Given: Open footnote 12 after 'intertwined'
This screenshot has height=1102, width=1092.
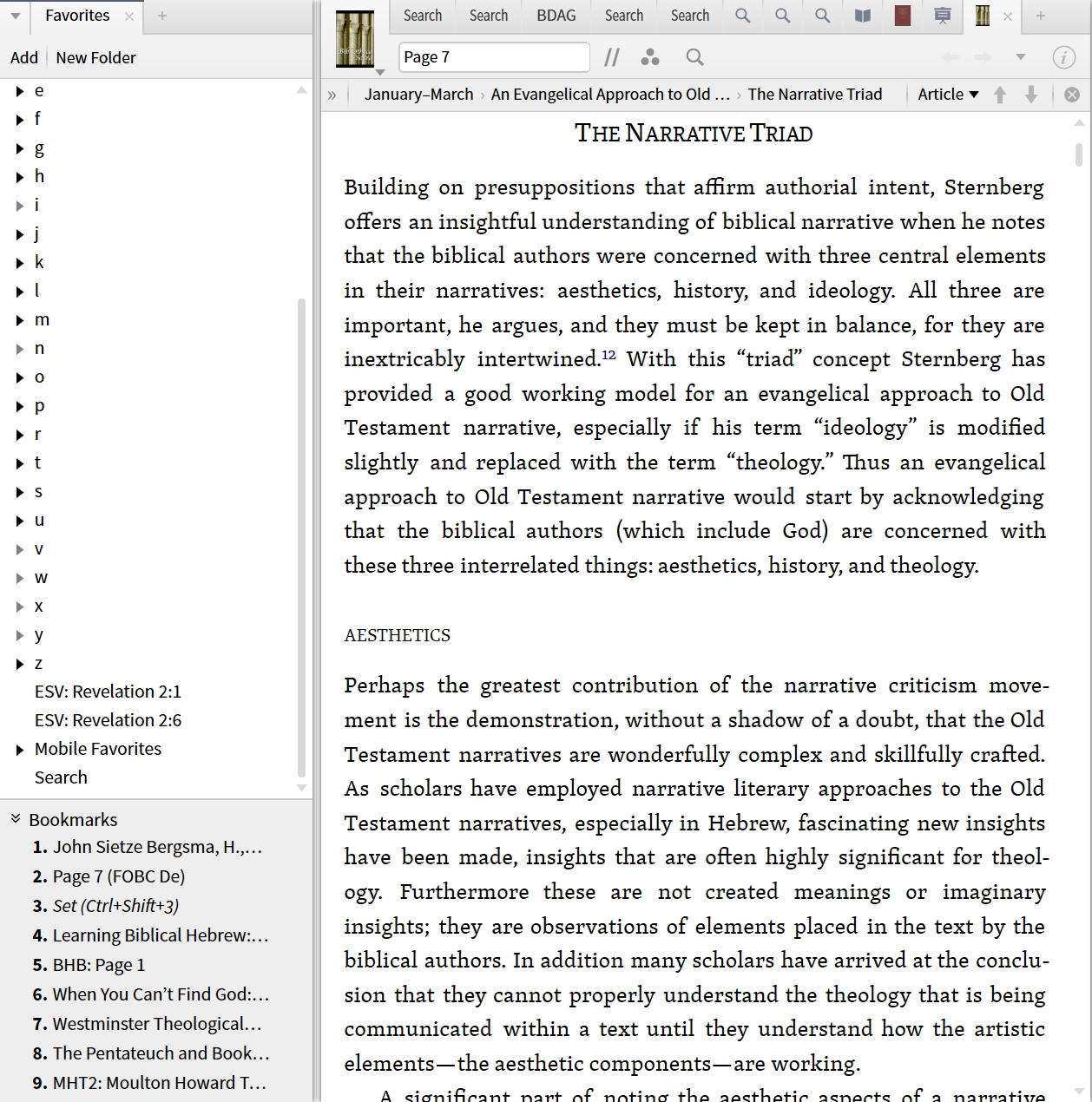Looking at the screenshot, I should tap(608, 354).
